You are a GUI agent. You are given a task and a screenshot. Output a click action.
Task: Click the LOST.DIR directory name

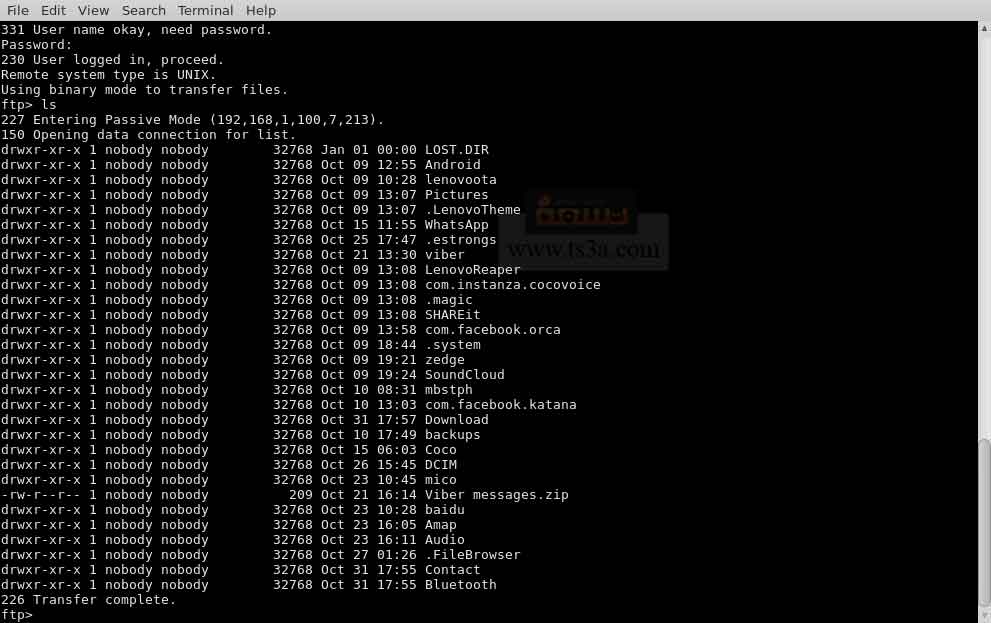456,150
